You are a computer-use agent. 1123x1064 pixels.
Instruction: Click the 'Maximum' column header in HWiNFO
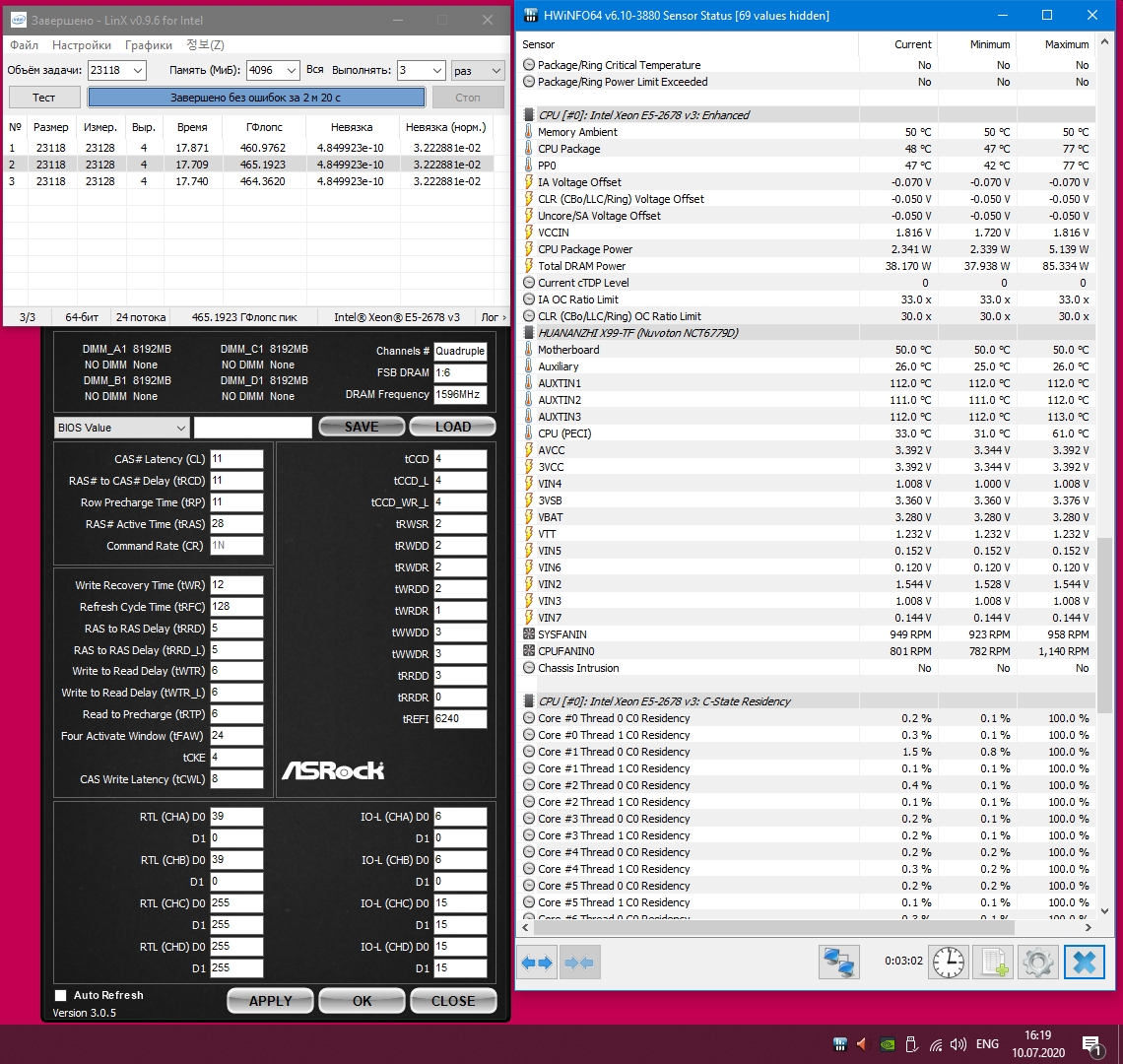click(1067, 44)
